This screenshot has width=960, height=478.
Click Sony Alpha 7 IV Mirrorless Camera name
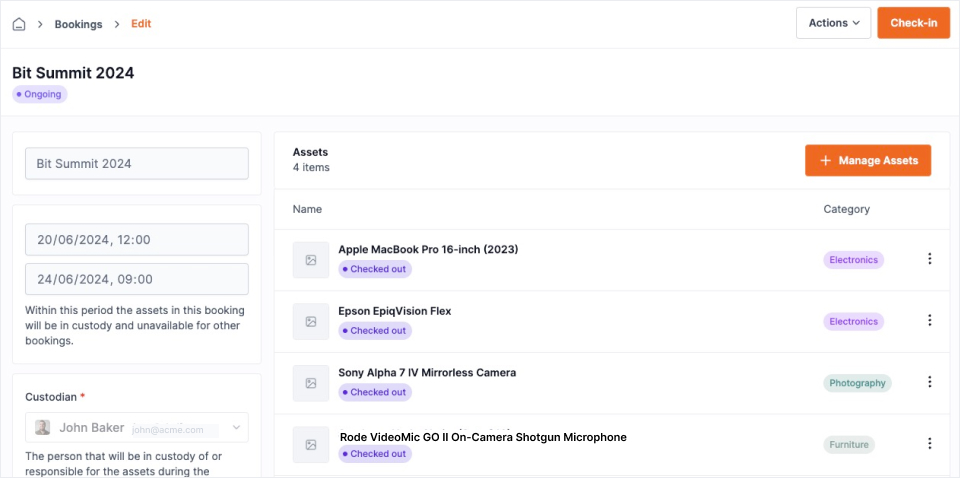(x=427, y=373)
